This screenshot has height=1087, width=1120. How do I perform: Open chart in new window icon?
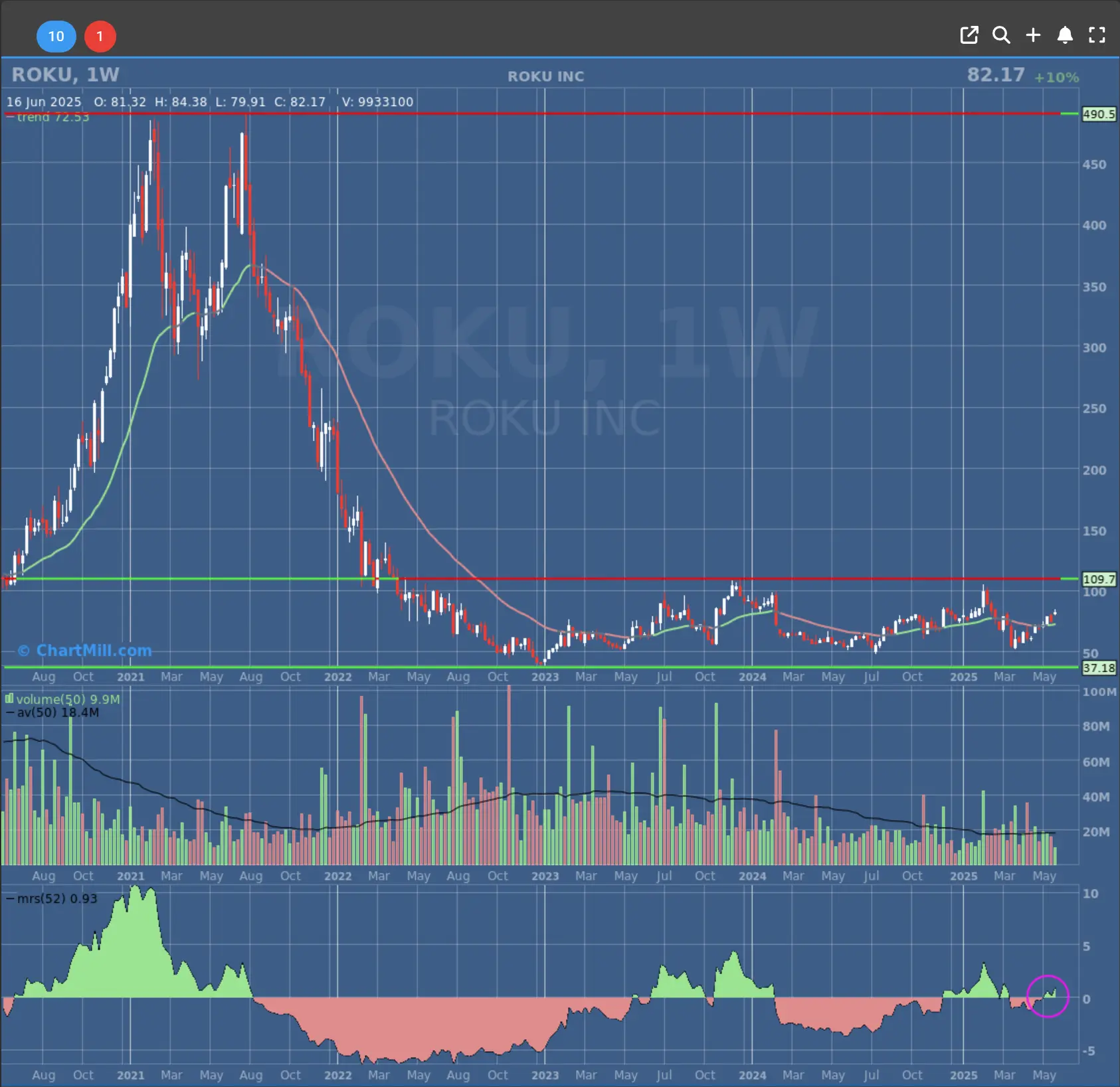tap(969, 35)
